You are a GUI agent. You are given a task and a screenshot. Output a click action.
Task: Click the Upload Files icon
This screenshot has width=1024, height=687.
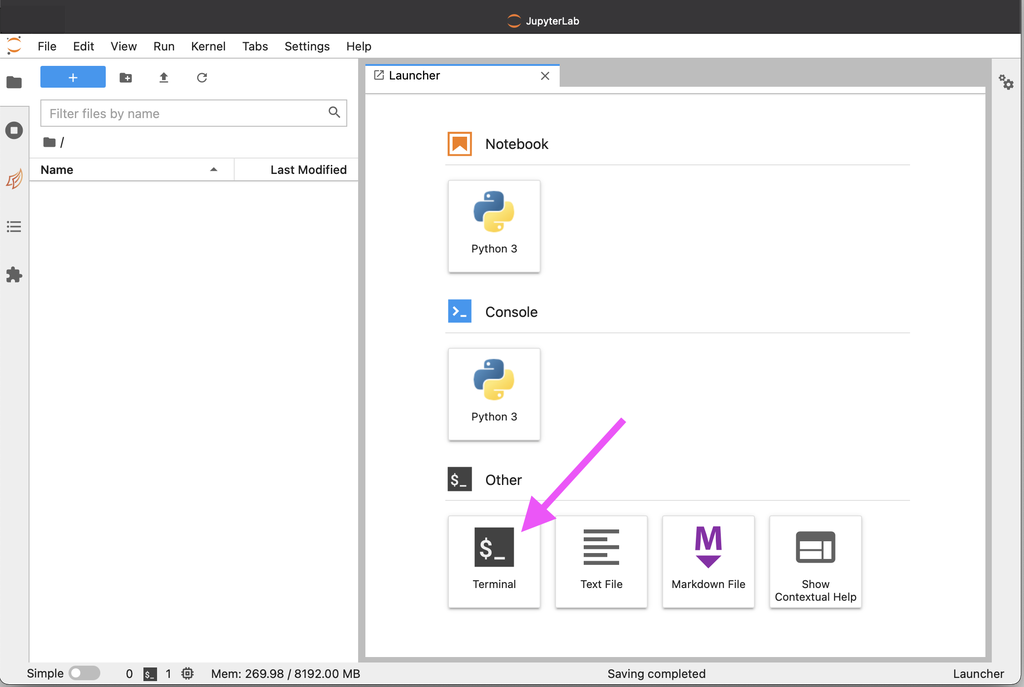point(164,78)
